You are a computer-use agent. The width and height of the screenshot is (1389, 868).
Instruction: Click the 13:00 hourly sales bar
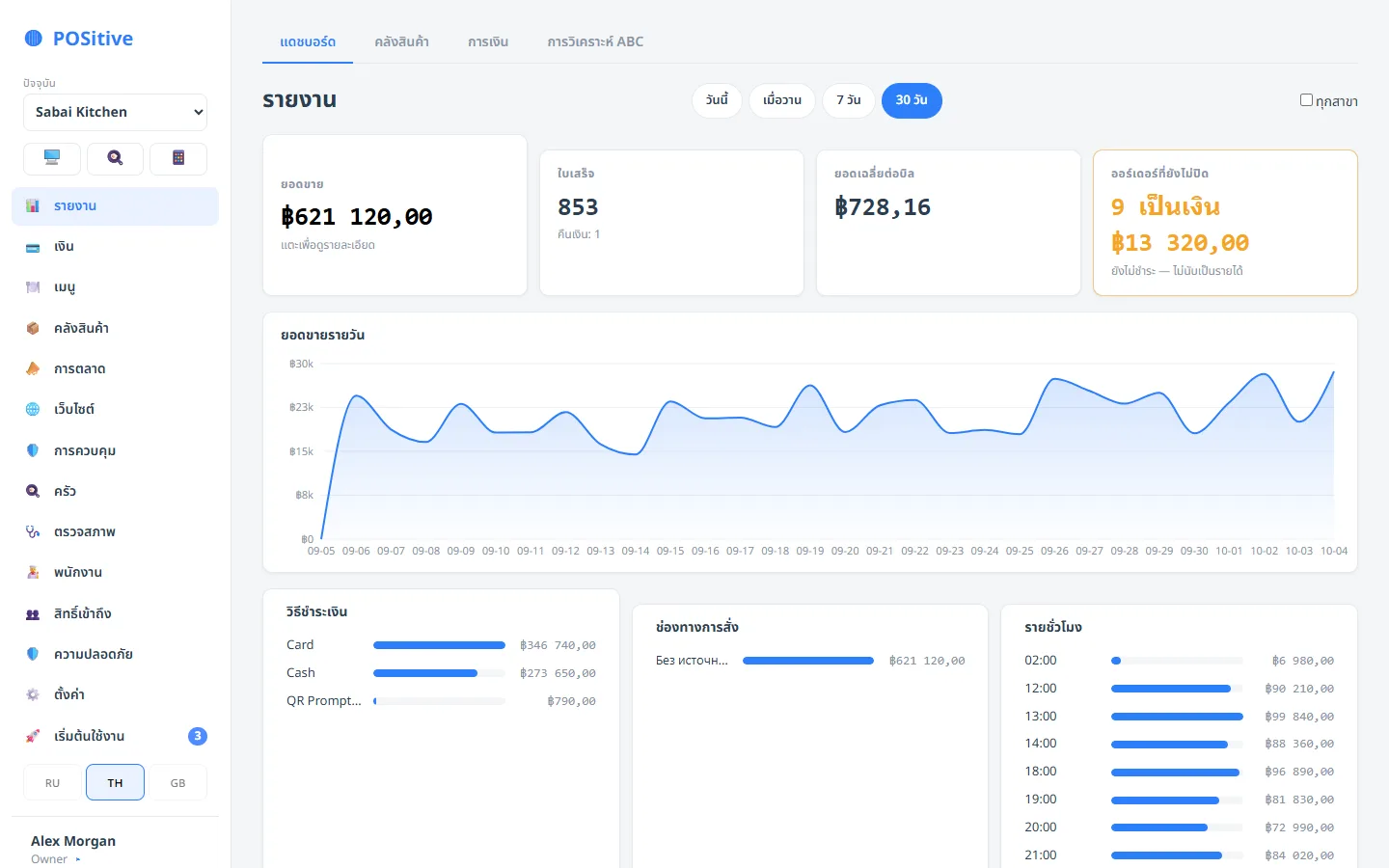1177,717
